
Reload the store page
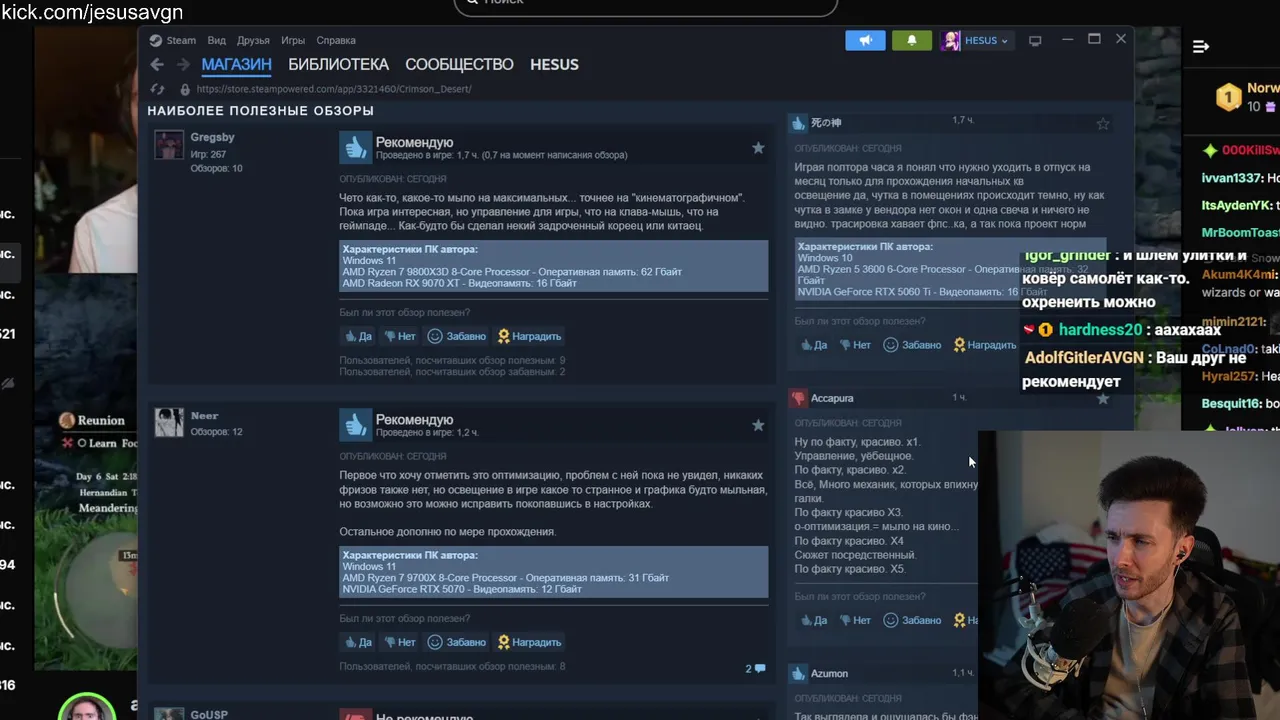click(157, 89)
